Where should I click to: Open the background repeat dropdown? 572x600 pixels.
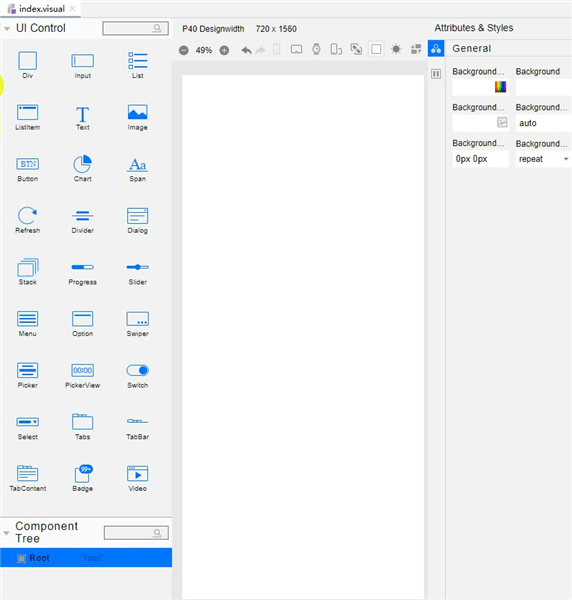(x=543, y=159)
